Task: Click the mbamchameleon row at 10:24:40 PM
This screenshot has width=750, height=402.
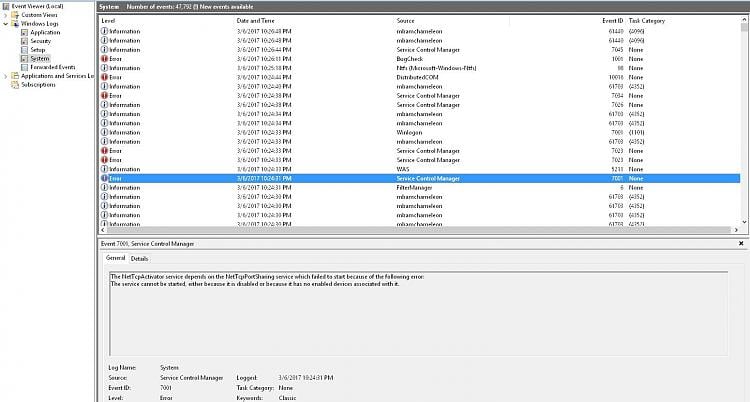Action: click(419, 87)
